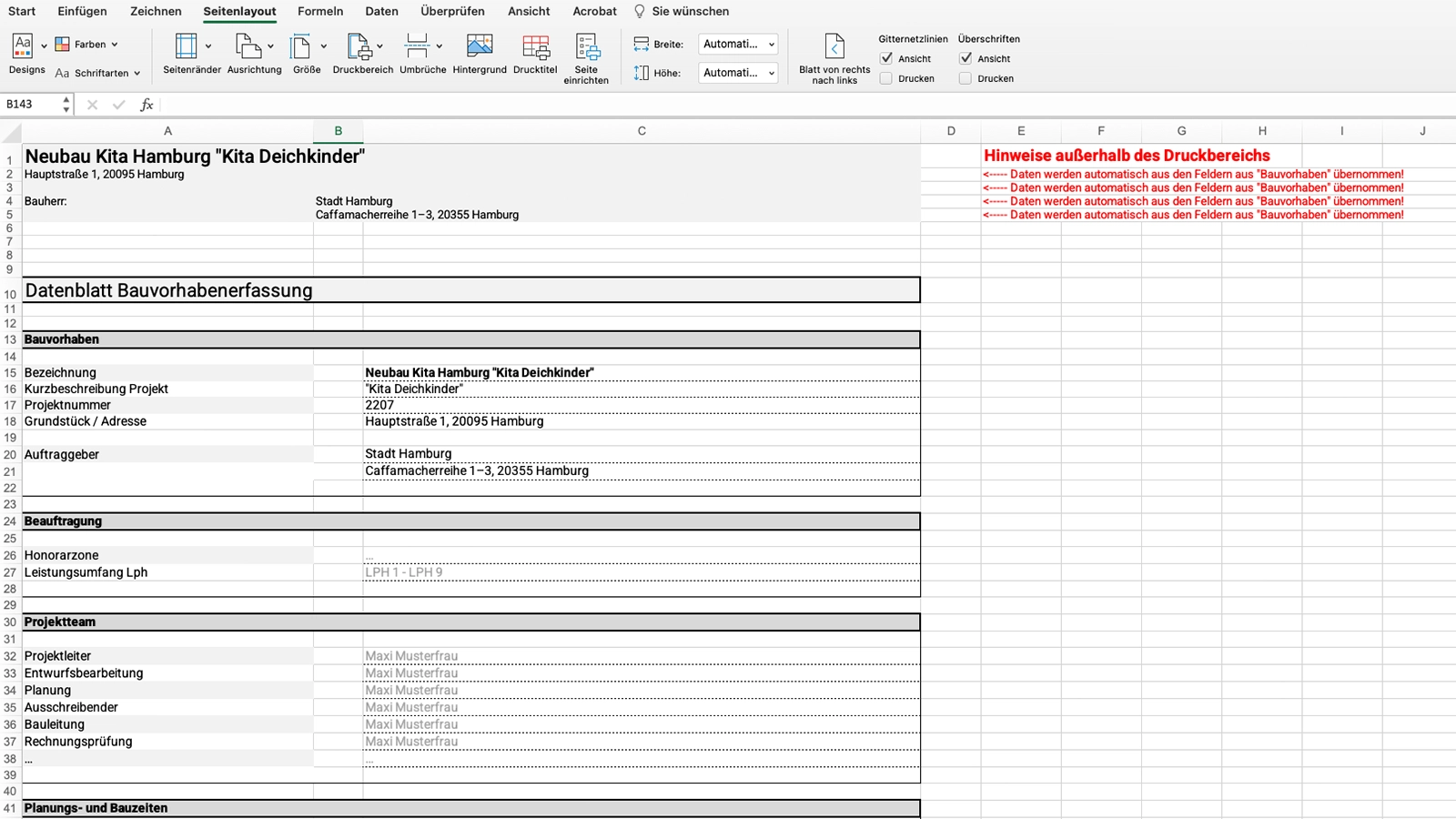The image size is (1456, 819).
Task: Click the Breite width icon
Action: pos(642,44)
